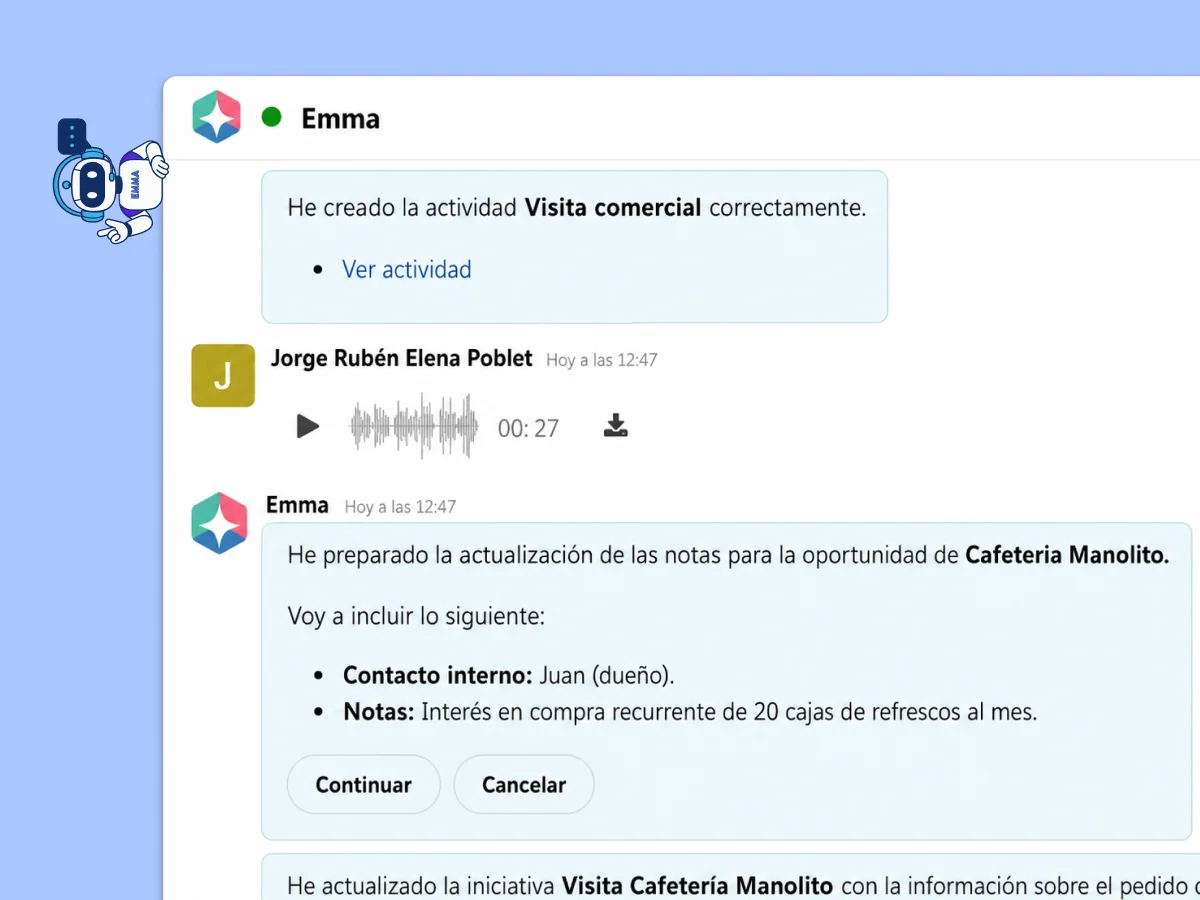Image resolution: width=1200 pixels, height=900 pixels.
Task: Click the Visita Cafetería Manolito initiative name
Action: click(697, 885)
